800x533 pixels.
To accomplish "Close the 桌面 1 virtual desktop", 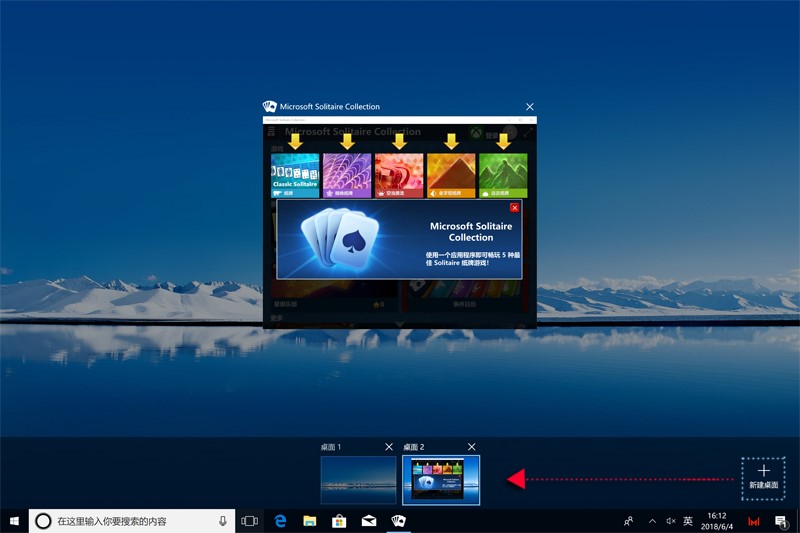I will [x=389, y=447].
